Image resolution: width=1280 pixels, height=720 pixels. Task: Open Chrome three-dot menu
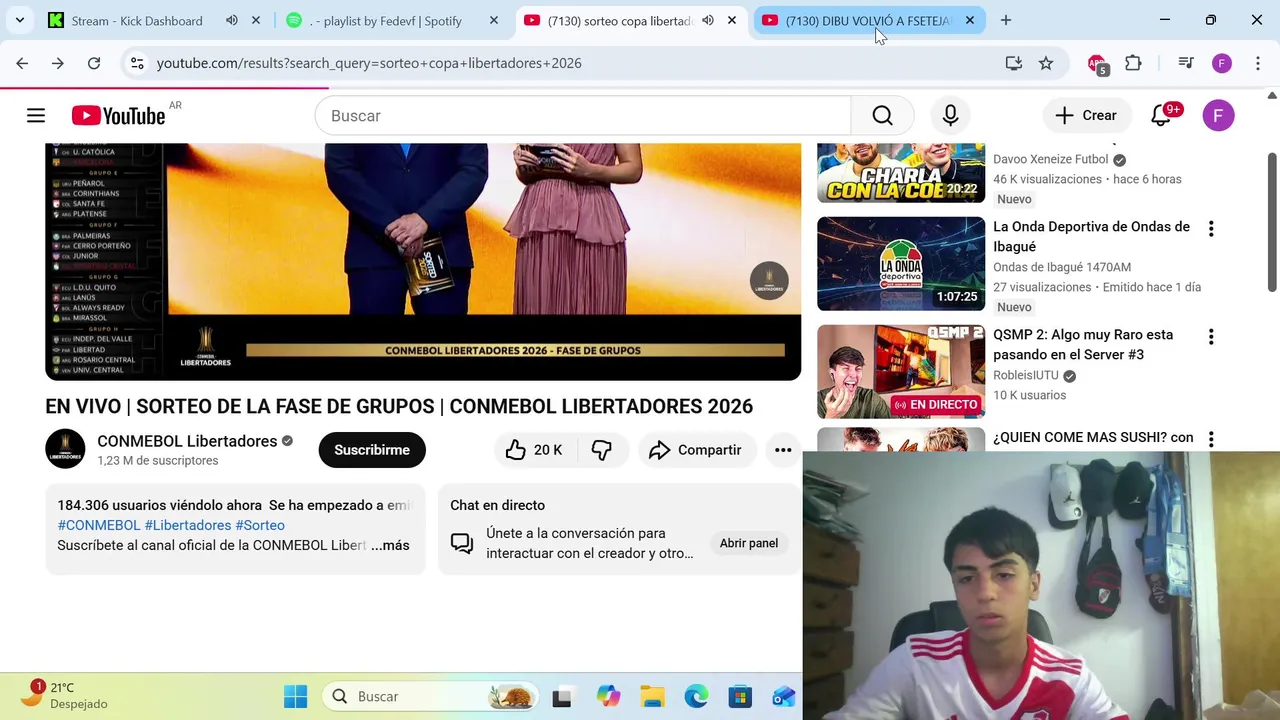[1258, 63]
